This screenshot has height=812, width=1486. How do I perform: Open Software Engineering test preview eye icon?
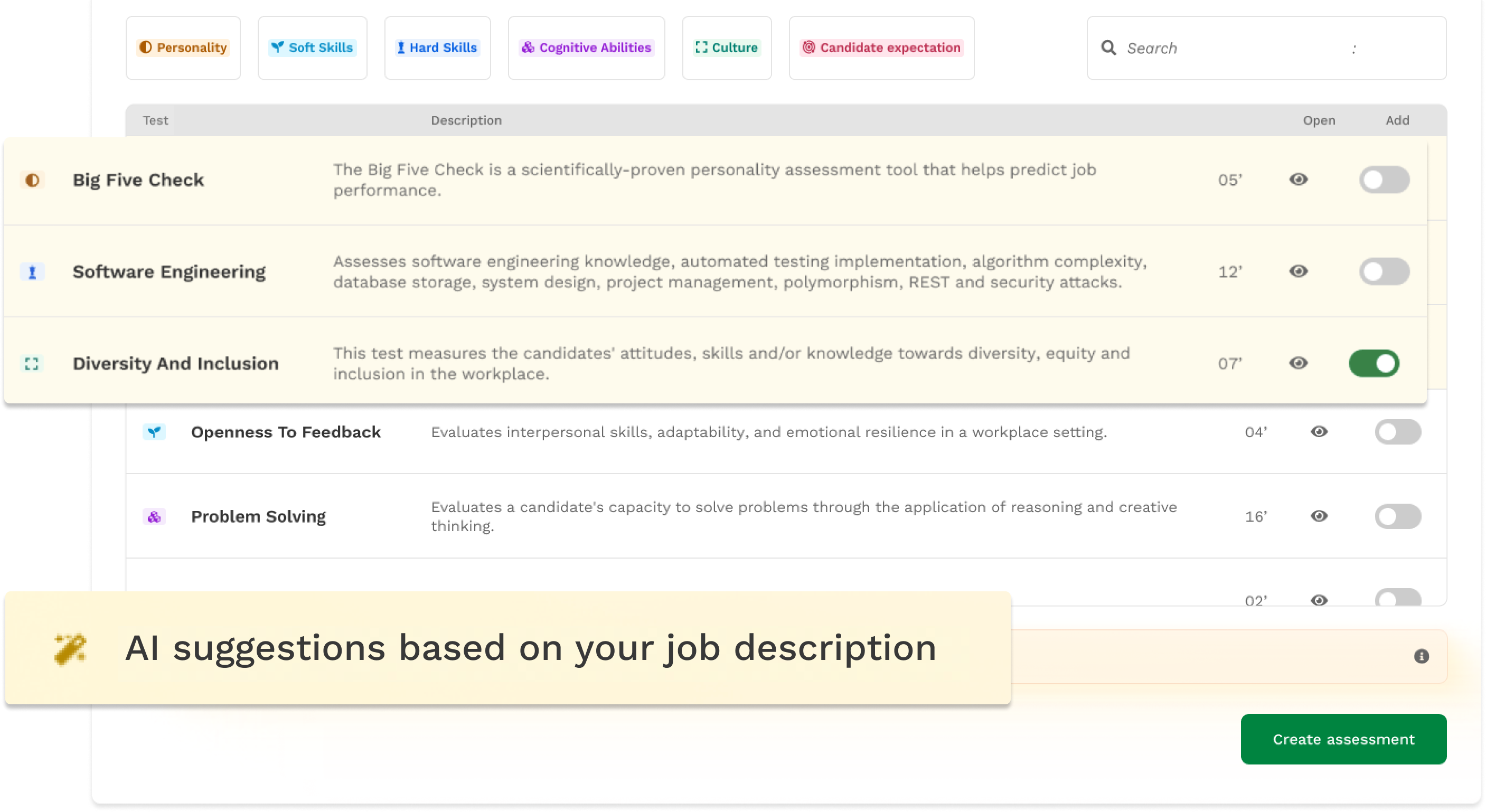click(1298, 271)
